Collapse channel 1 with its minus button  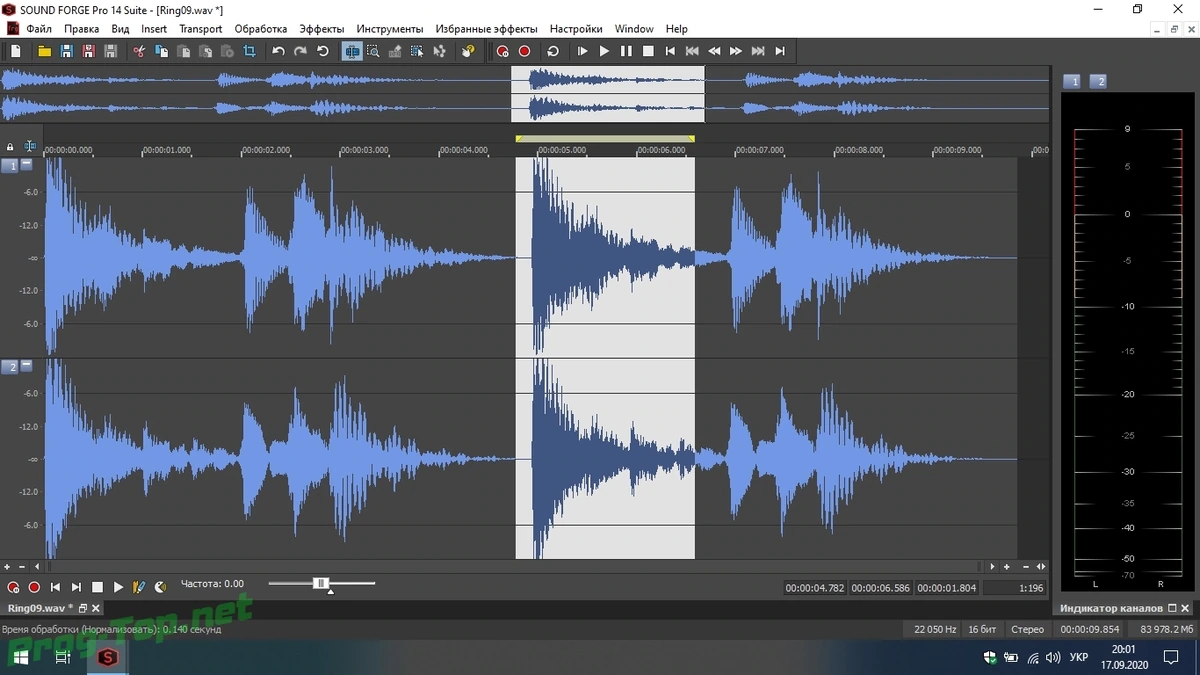coord(26,165)
